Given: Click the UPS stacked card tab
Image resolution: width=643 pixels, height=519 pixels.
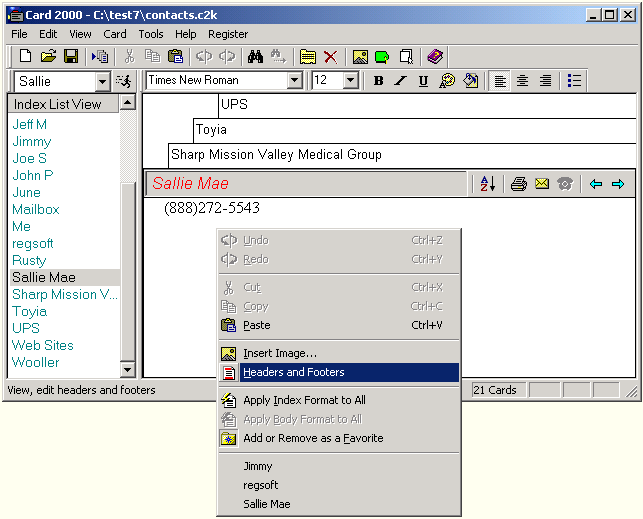Looking at the screenshot, I should point(427,105).
